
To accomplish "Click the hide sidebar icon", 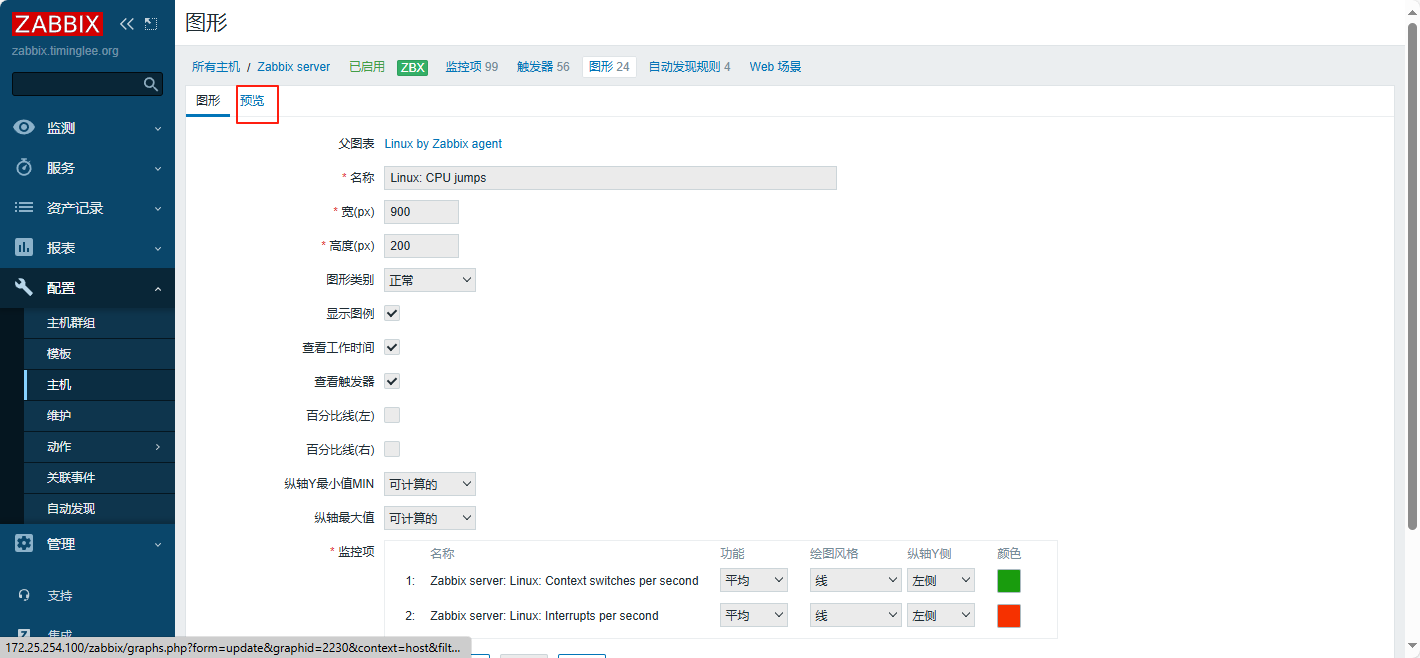I will [x=151, y=23].
